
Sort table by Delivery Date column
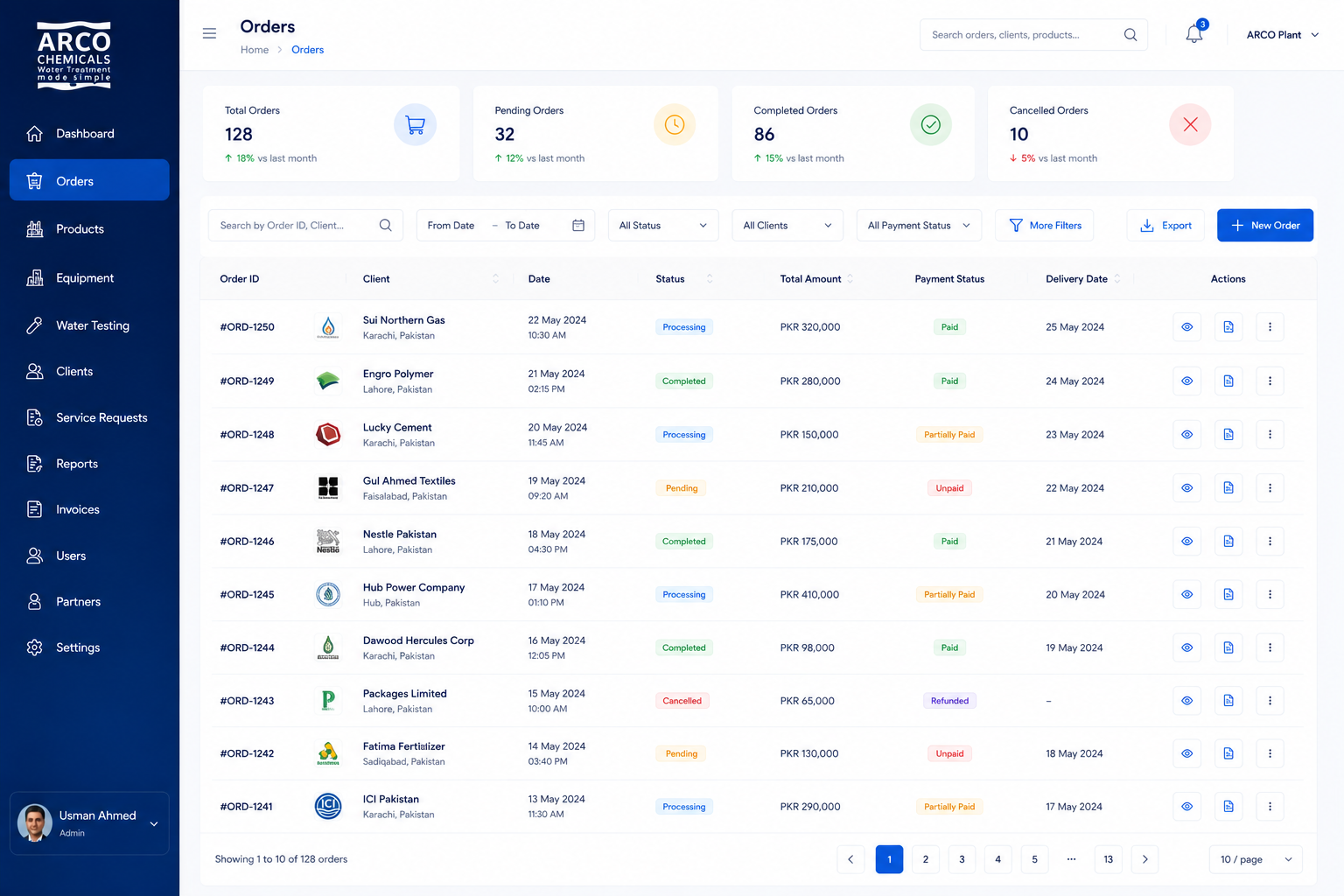(1117, 279)
